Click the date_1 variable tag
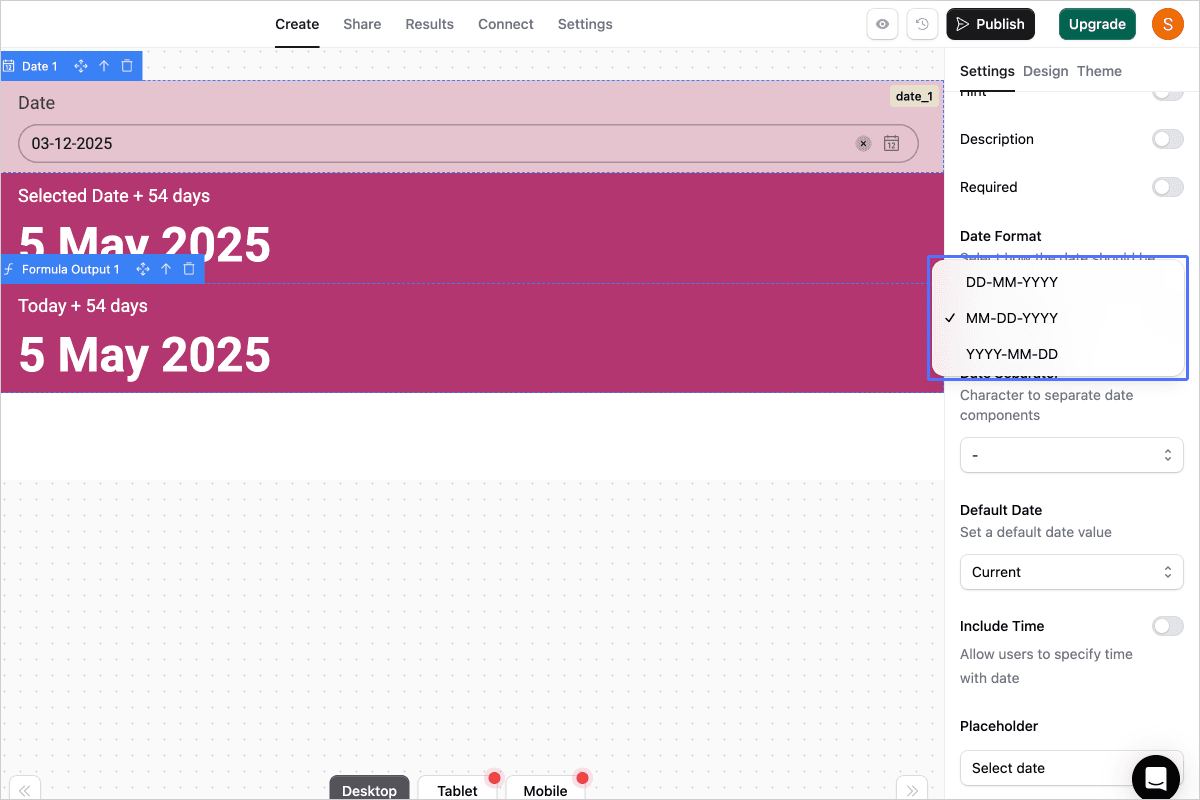The width and height of the screenshot is (1200, 800). click(914, 96)
